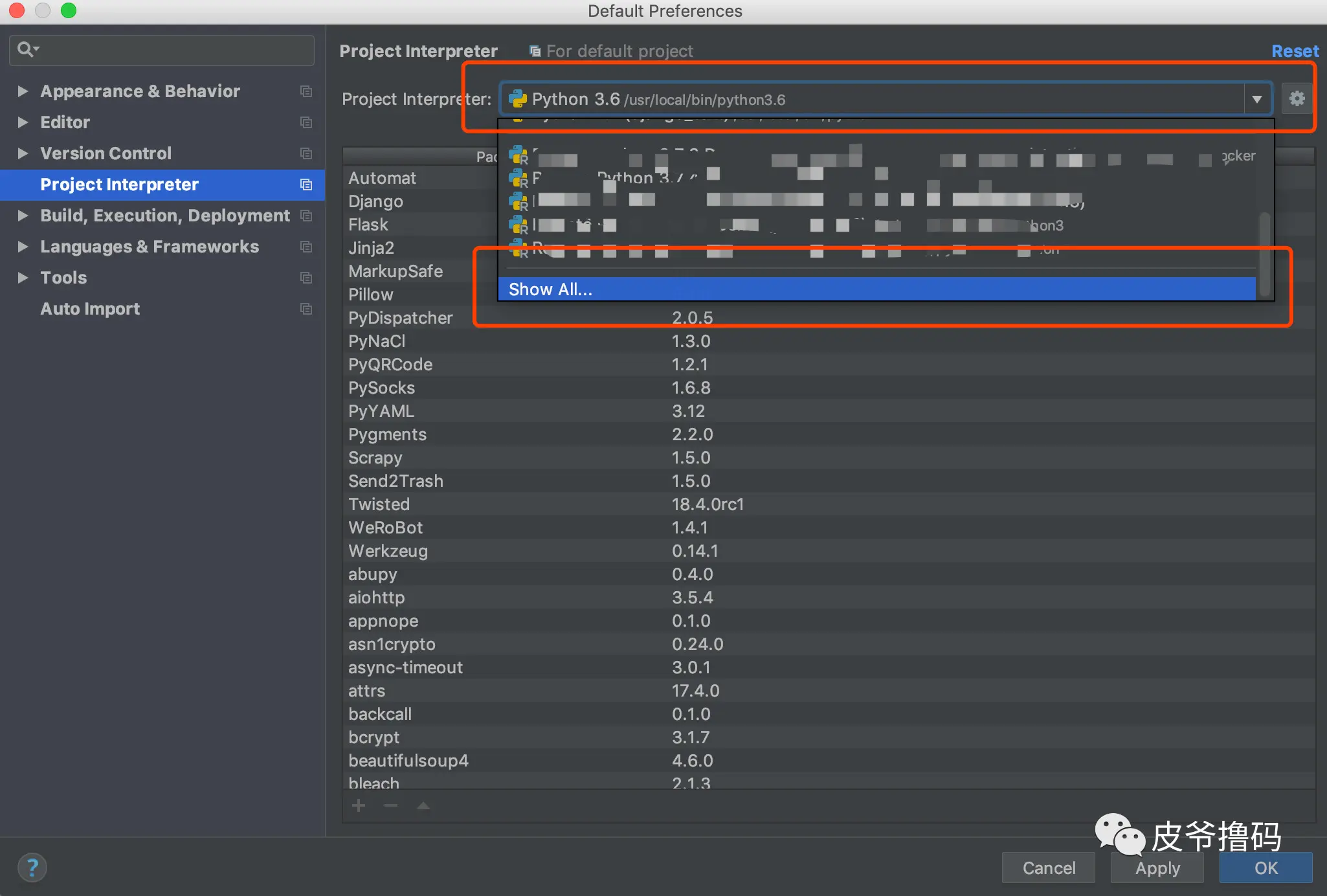
Task: Click the interpreter settings gear icon
Action: point(1297,98)
